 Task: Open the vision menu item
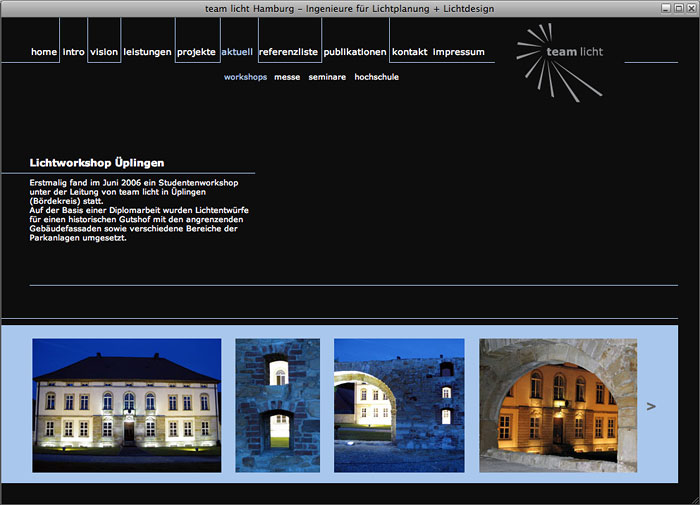(x=104, y=52)
